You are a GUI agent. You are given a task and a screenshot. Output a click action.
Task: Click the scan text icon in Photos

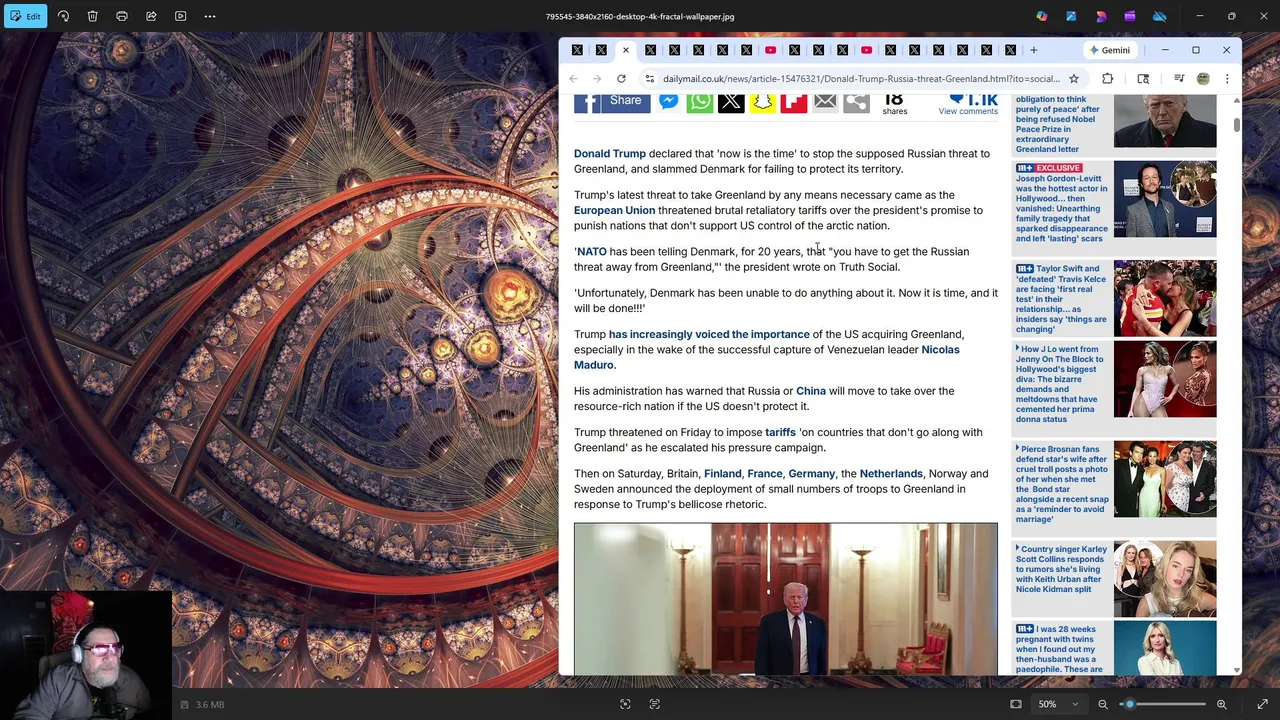[x=655, y=704]
